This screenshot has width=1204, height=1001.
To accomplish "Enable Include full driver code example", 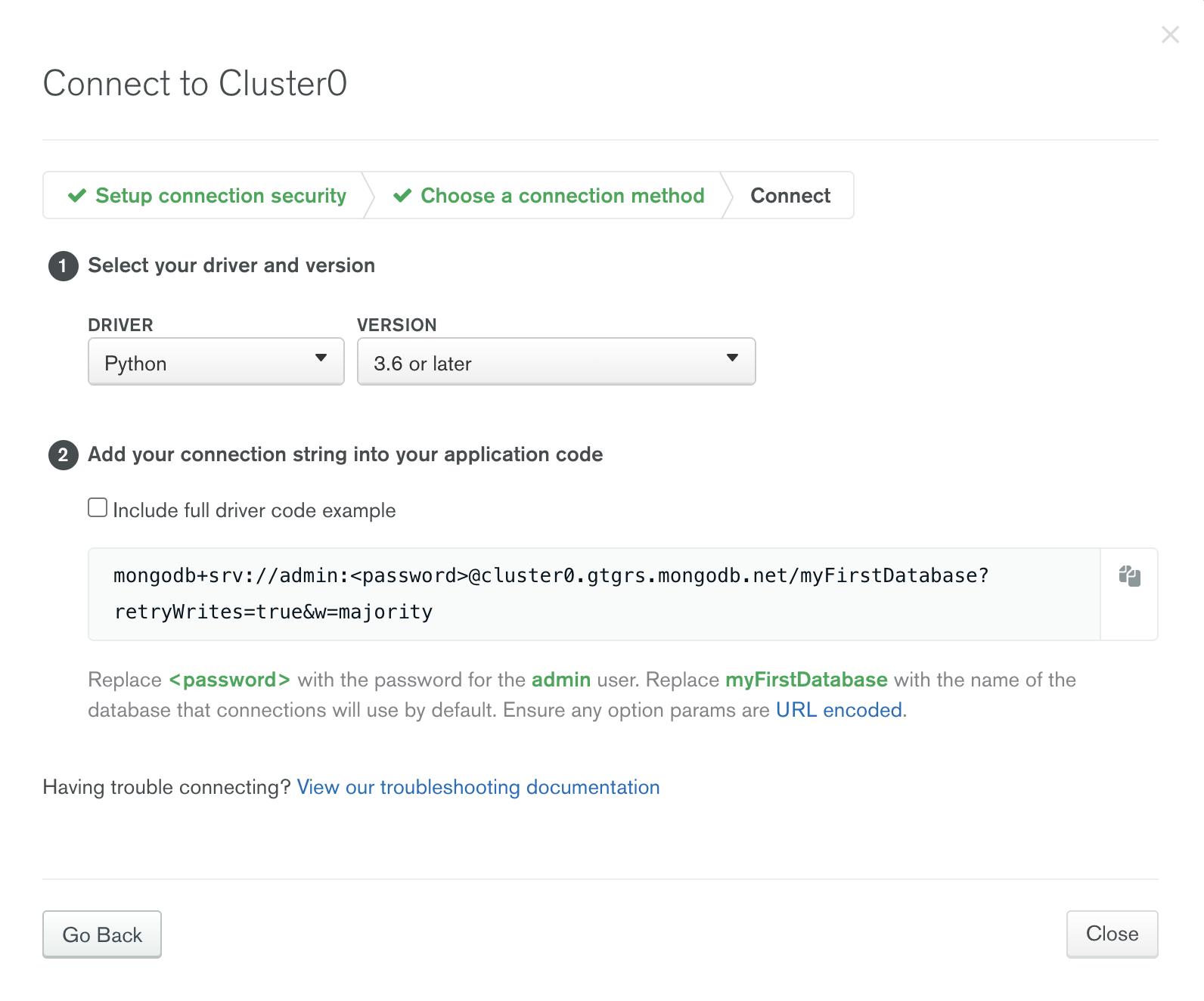I will click(x=98, y=507).
